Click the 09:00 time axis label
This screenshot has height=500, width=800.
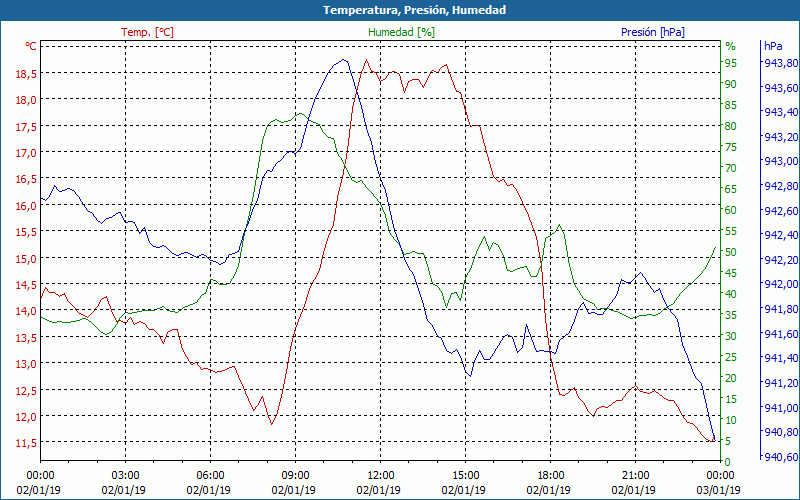click(295, 476)
